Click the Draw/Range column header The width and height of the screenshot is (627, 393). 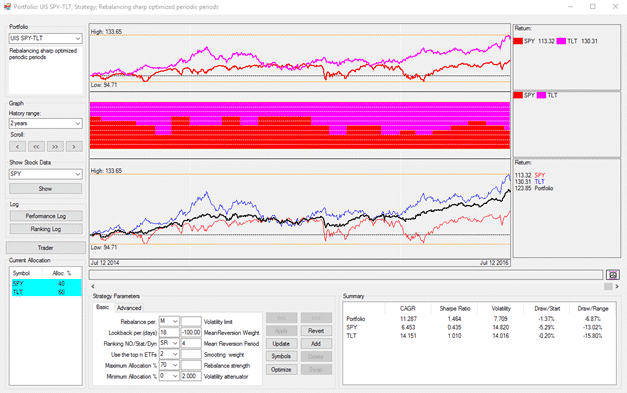click(x=593, y=309)
